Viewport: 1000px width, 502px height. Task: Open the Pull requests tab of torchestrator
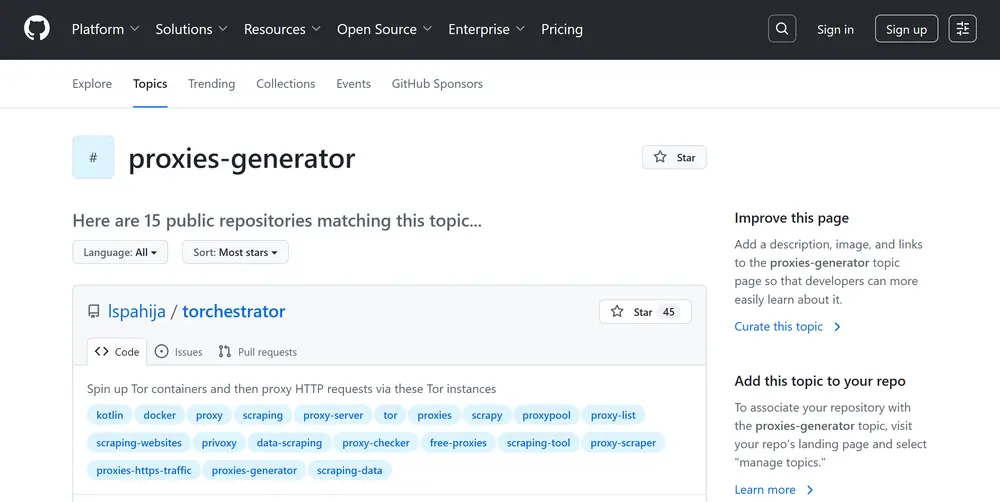click(x=258, y=351)
